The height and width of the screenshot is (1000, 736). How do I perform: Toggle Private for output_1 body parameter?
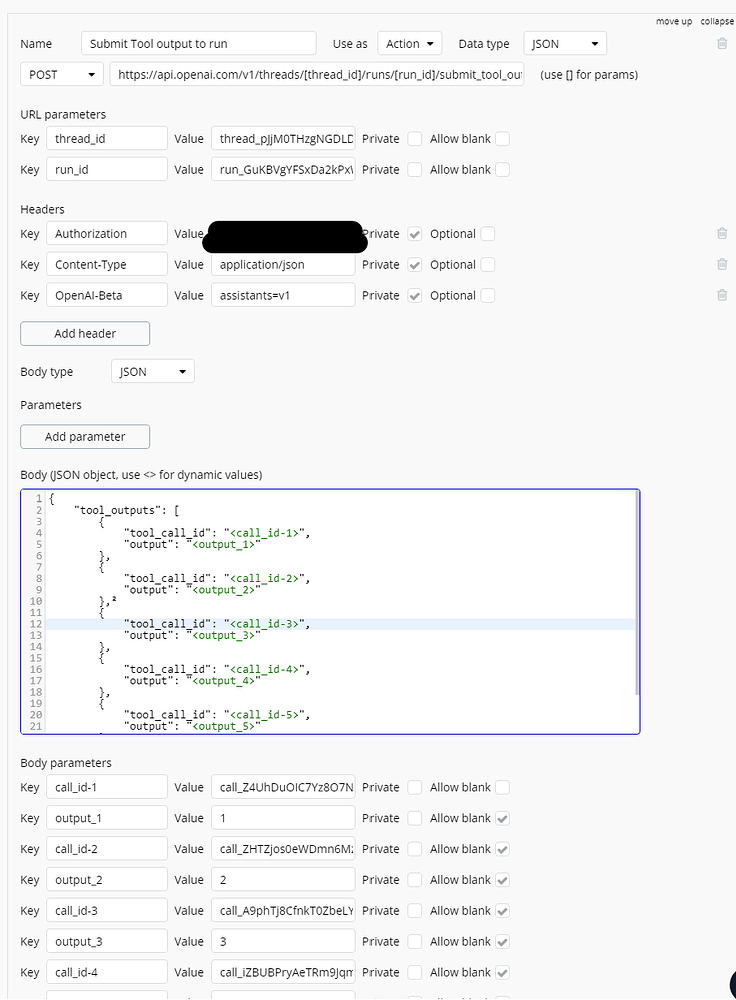click(x=415, y=818)
